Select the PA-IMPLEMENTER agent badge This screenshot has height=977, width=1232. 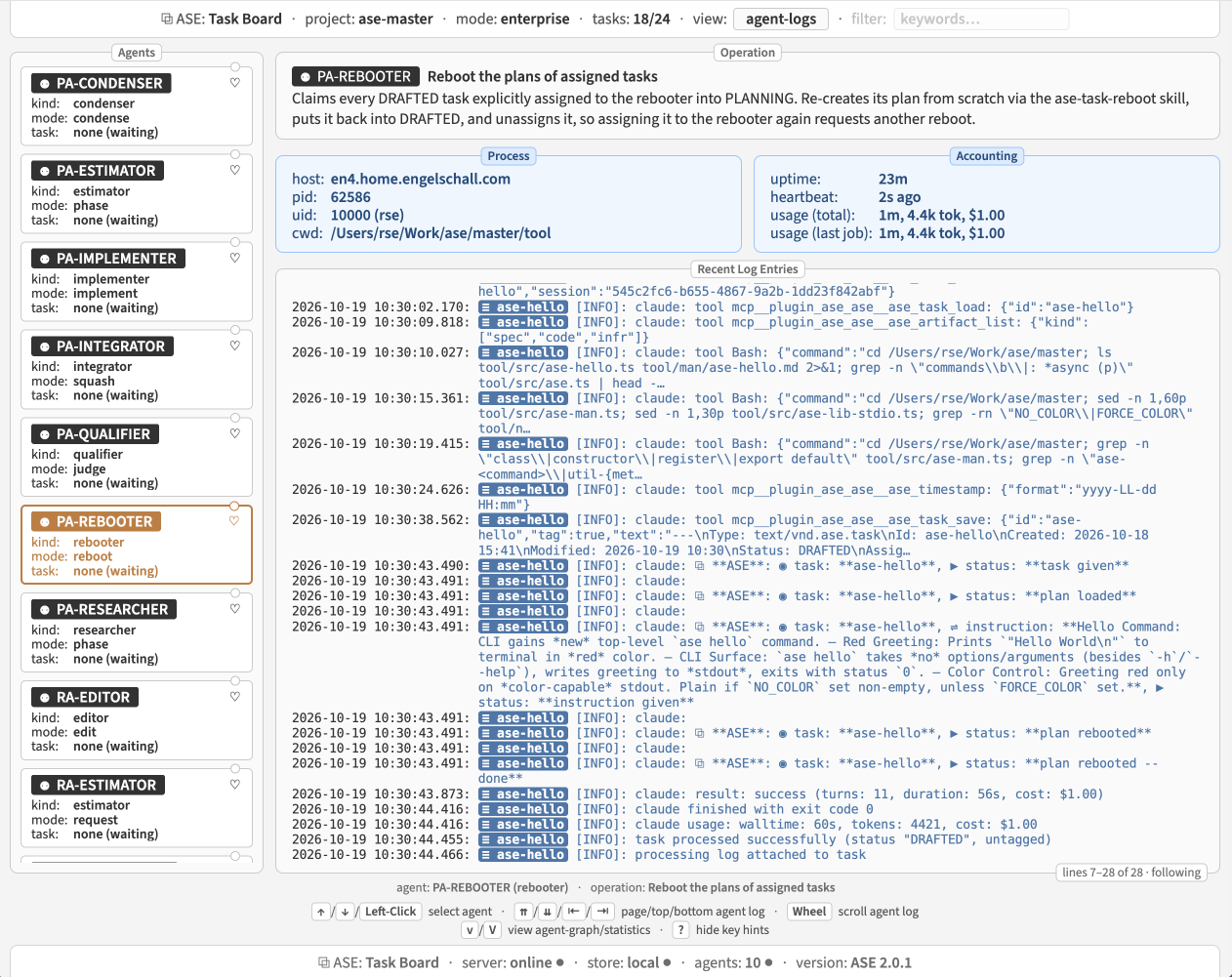click(x=108, y=259)
